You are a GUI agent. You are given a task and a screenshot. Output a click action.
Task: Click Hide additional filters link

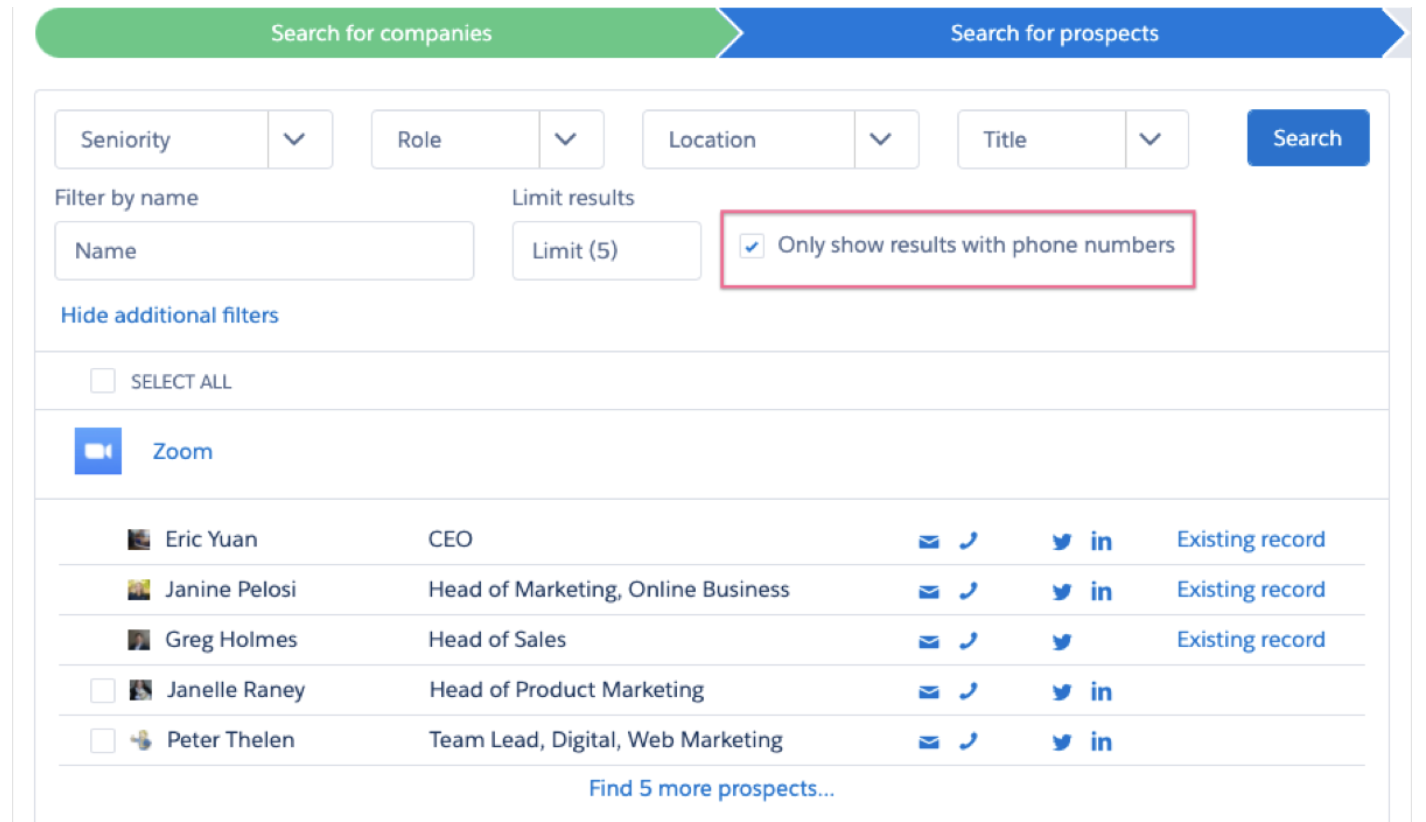[169, 315]
